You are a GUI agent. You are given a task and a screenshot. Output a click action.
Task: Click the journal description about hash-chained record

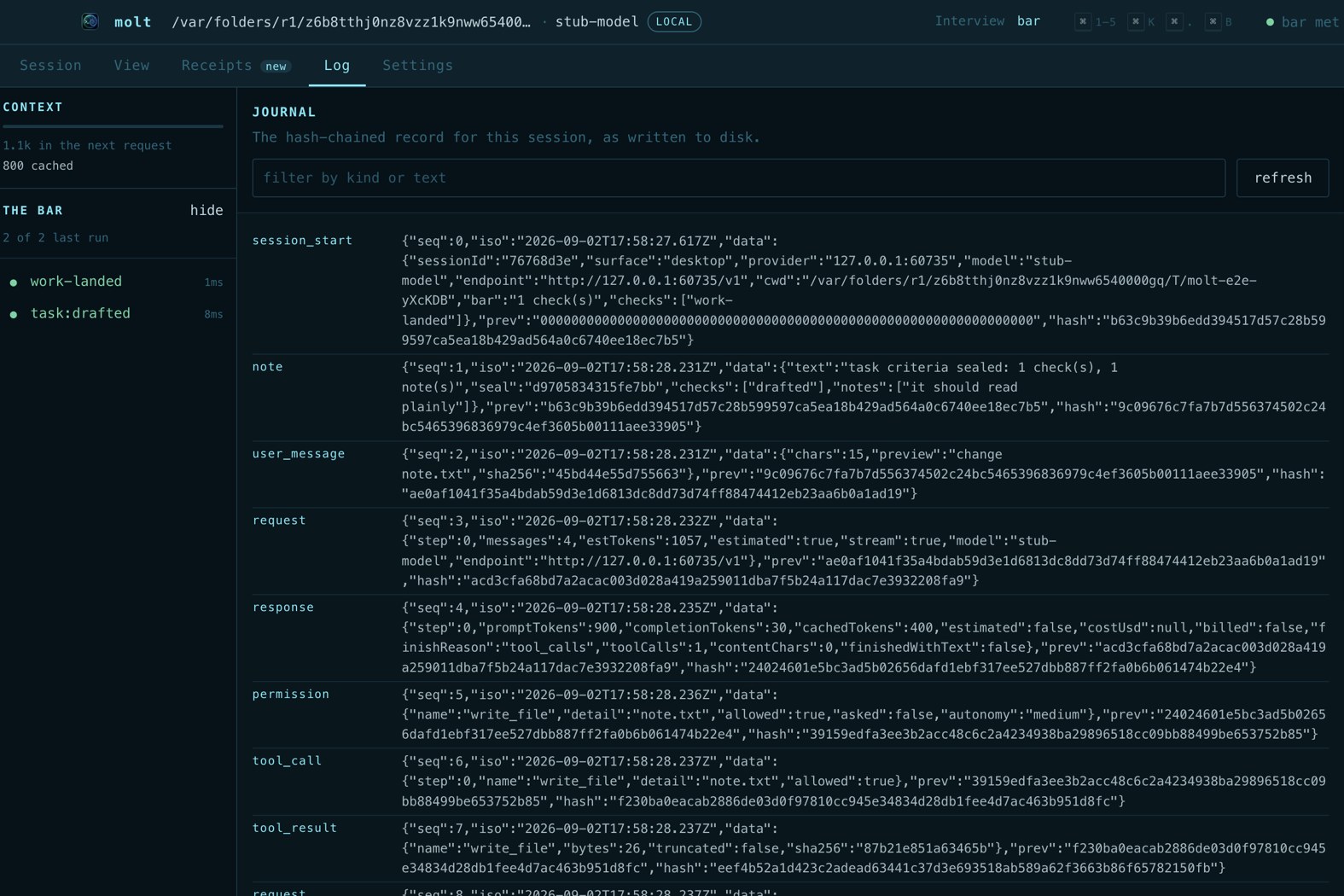506,137
